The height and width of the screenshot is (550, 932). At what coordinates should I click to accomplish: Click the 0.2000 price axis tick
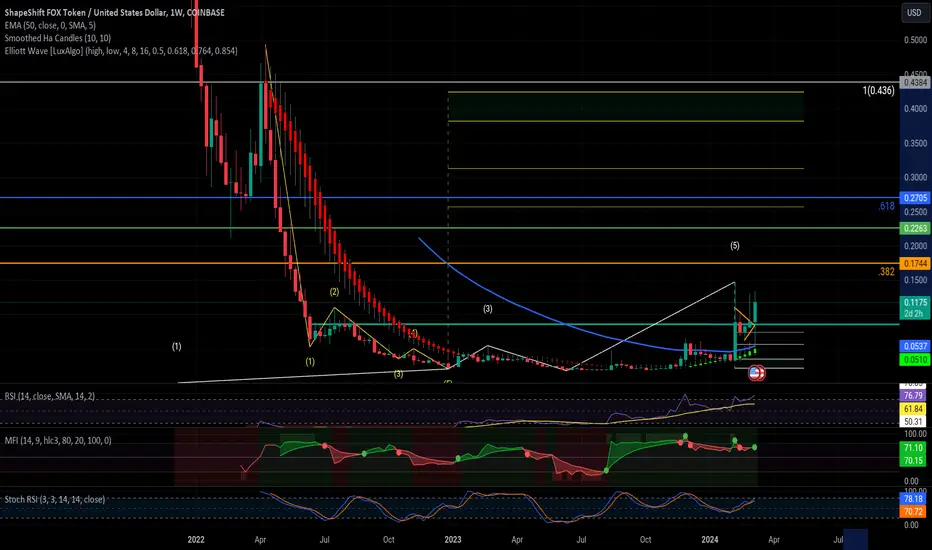[915, 246]
